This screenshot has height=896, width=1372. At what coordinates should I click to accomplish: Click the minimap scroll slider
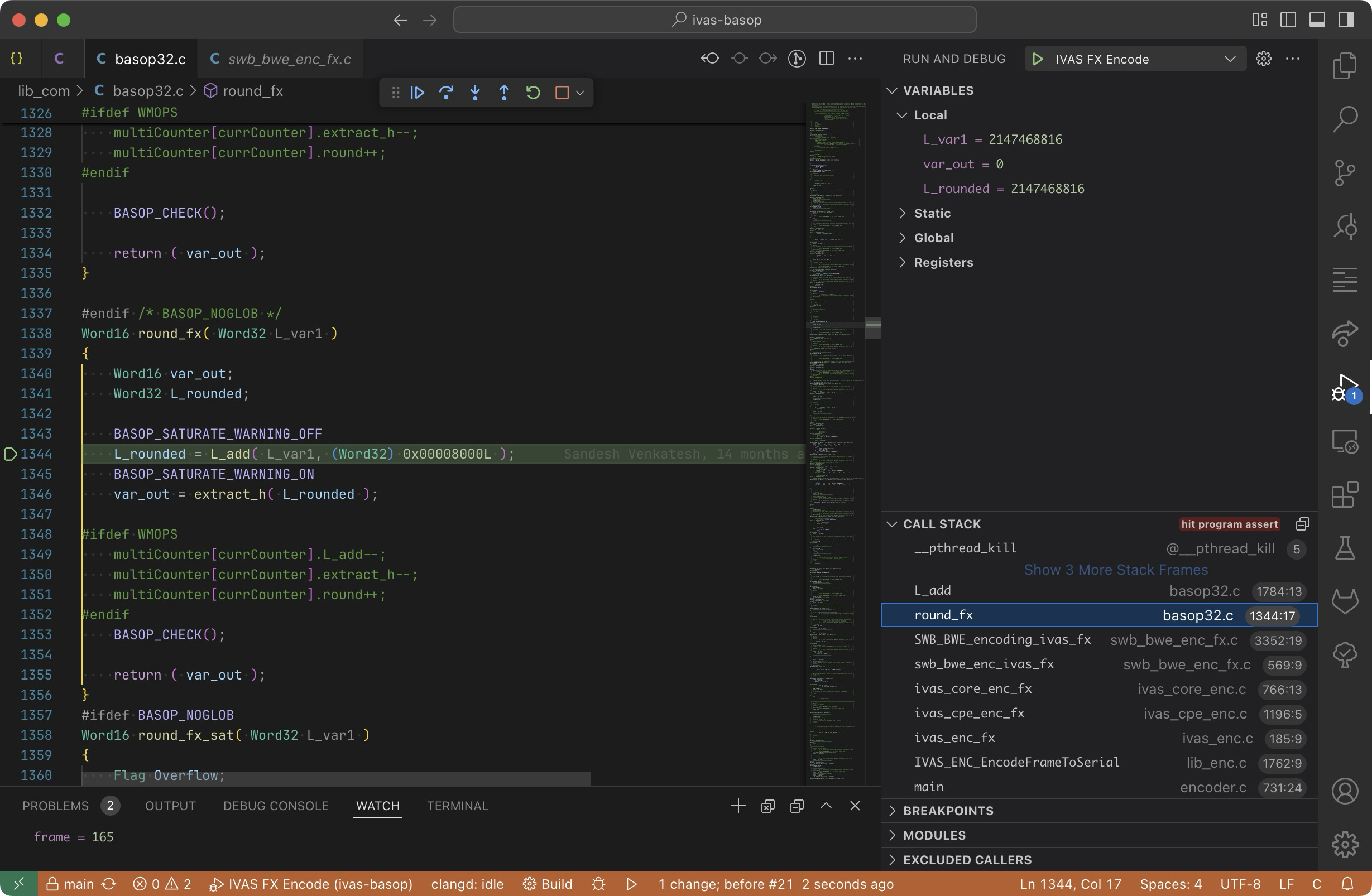click(x=872, y=327)
